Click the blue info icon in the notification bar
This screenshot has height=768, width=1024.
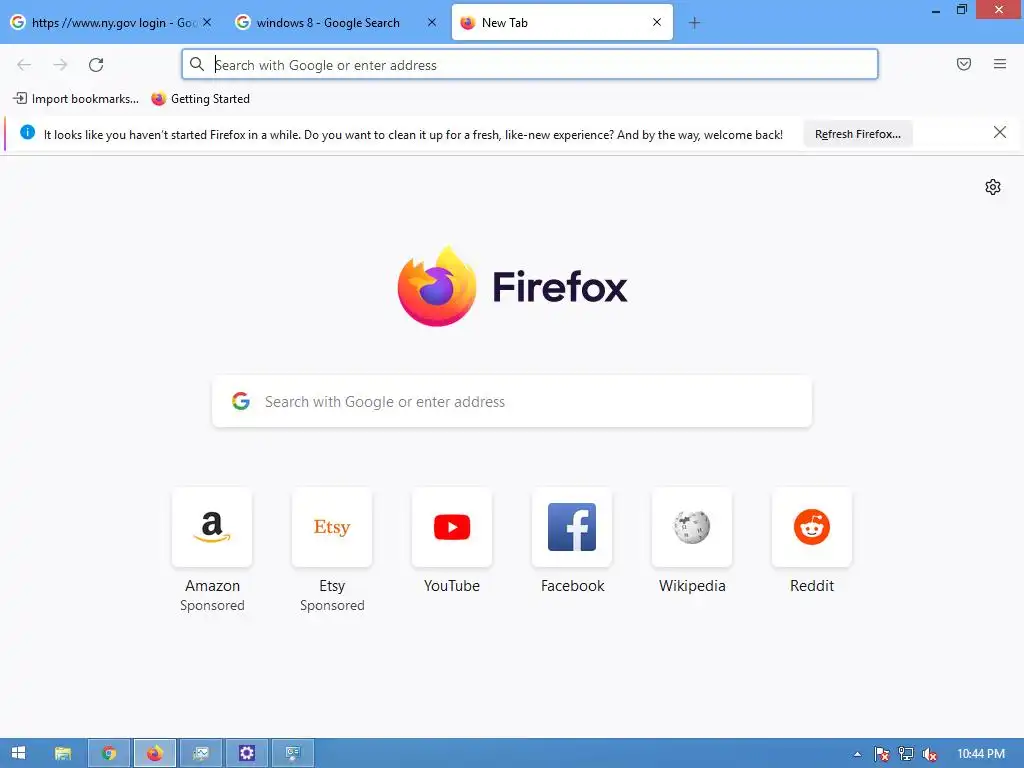(x=27, y=133)
